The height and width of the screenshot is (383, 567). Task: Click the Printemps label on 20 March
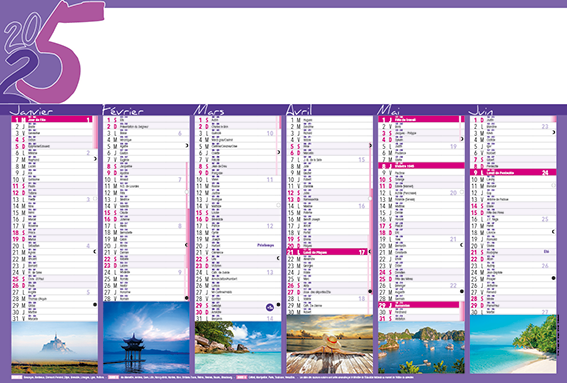click(265, 245)
